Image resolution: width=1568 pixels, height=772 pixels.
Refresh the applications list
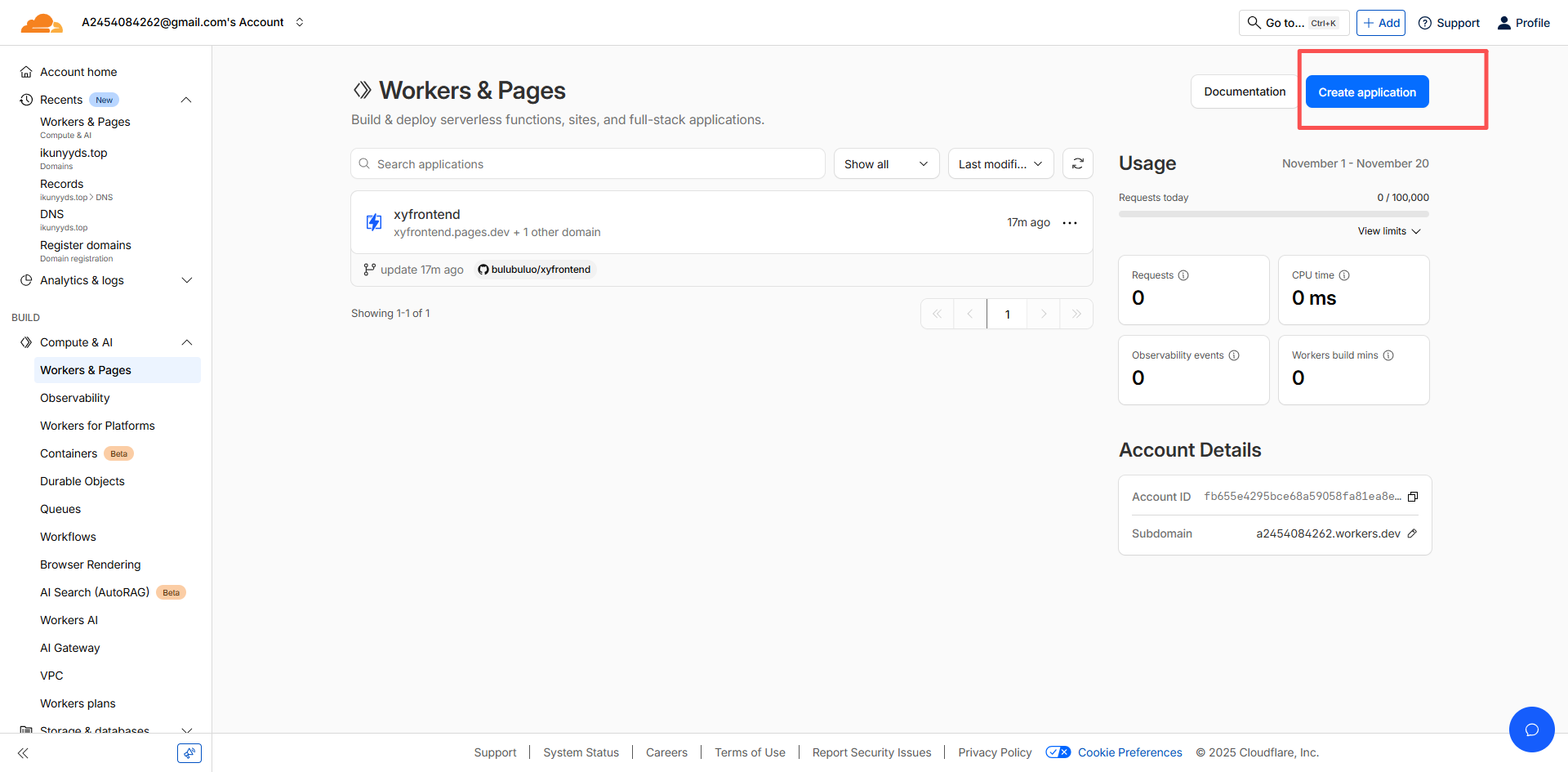point(1077,164)
